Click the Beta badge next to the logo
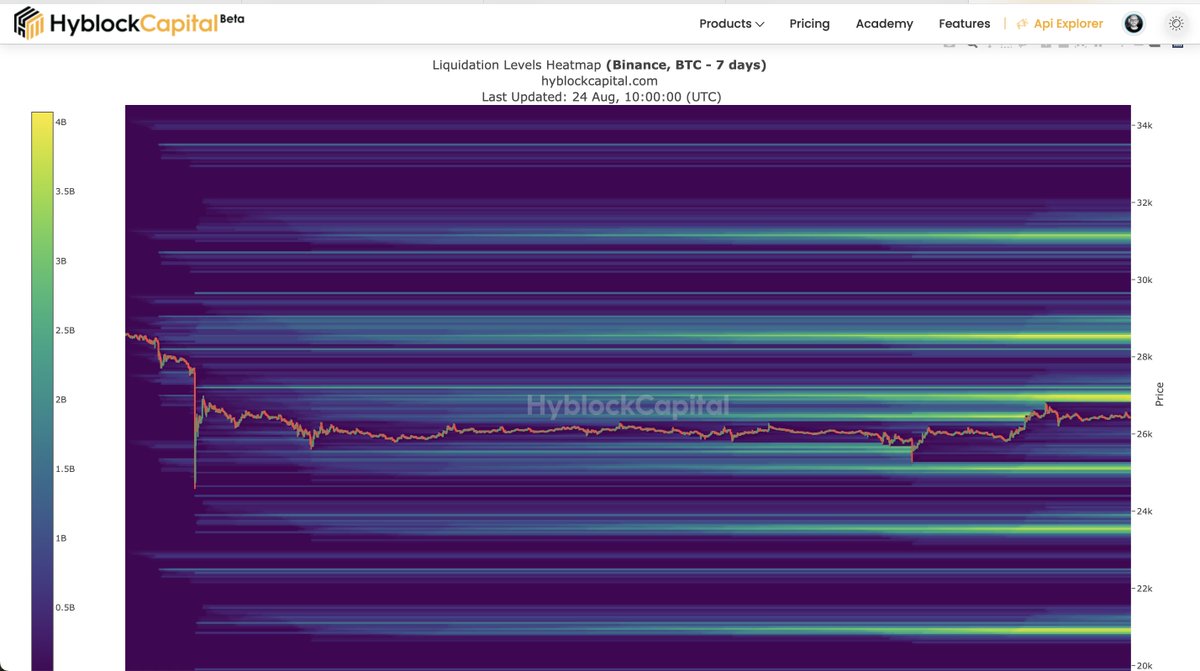This screenshot has height=671, width=1200. 232,19
